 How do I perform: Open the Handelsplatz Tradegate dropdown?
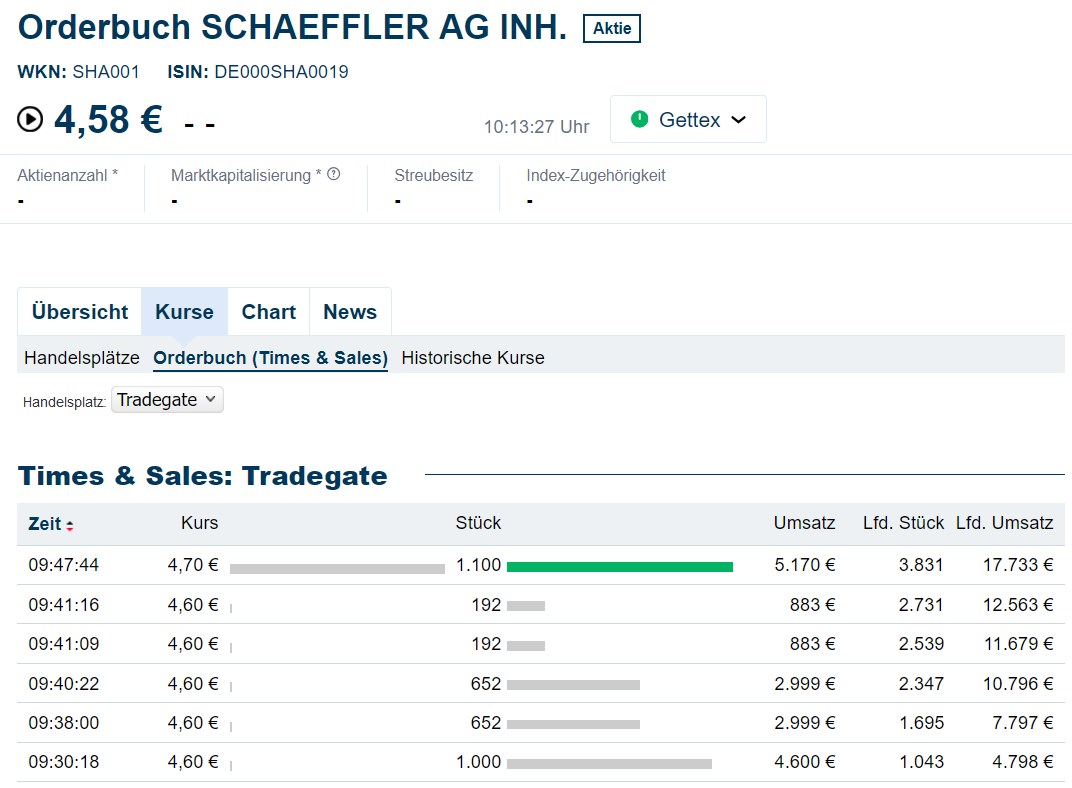(x=166, y=399)
